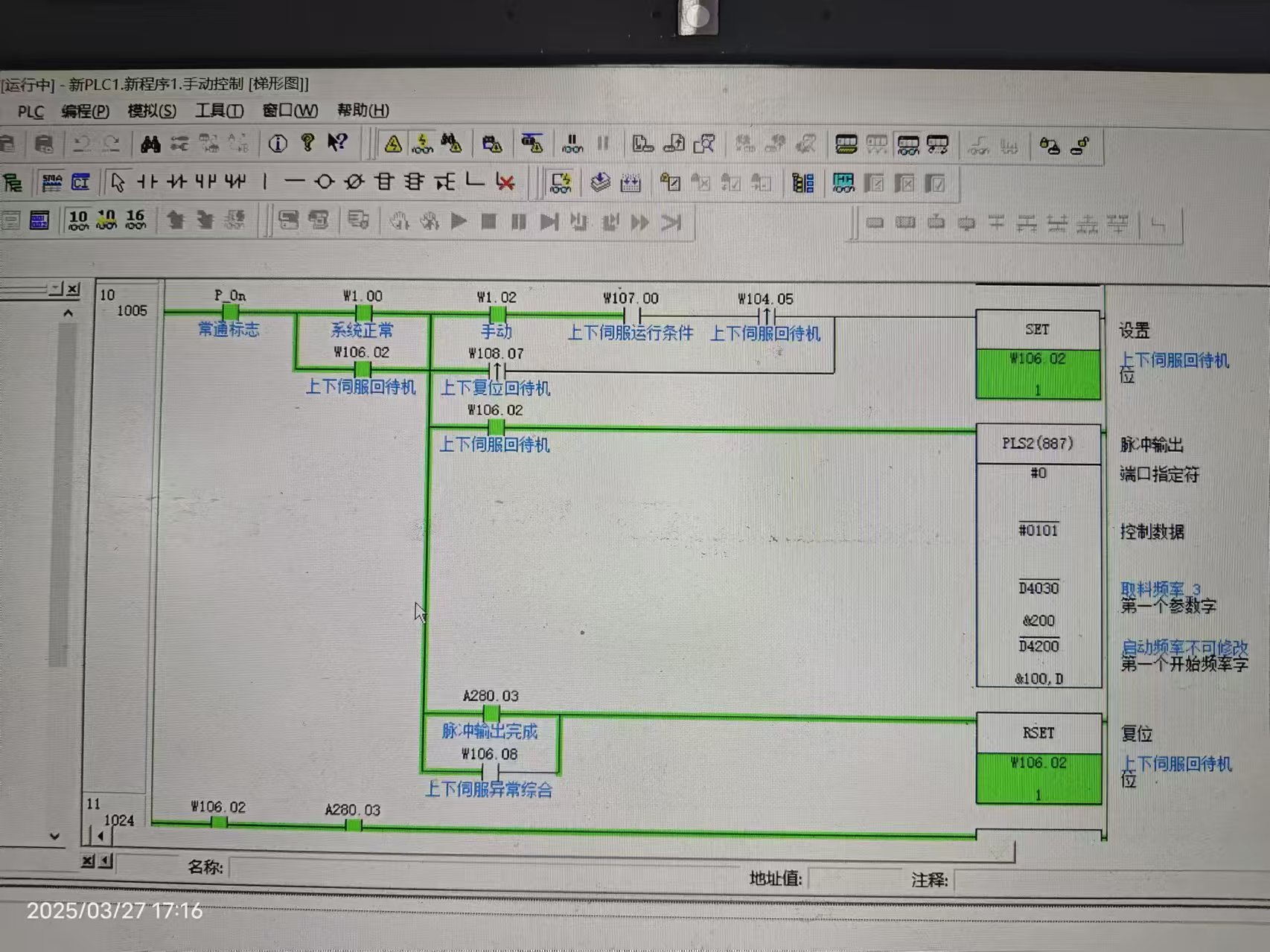The image size is (1270, 952).
Task: Toggle monitor in hex (16) display
Action: tap(135, 220)
